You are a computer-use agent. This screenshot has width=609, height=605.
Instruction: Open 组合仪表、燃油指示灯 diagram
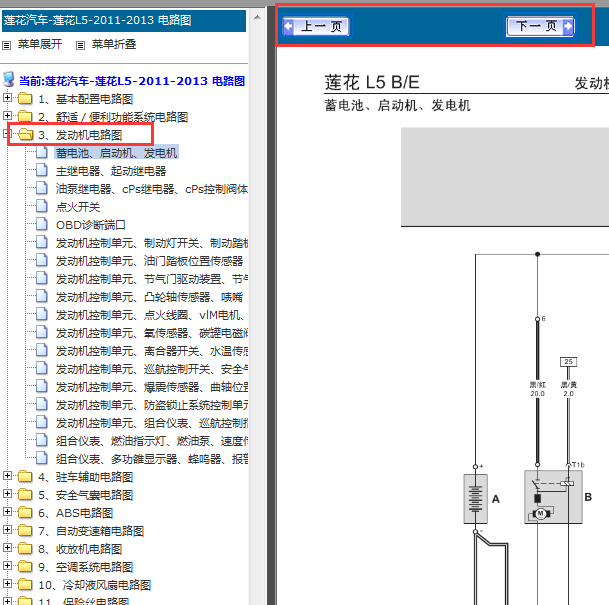tap(152, 441)
